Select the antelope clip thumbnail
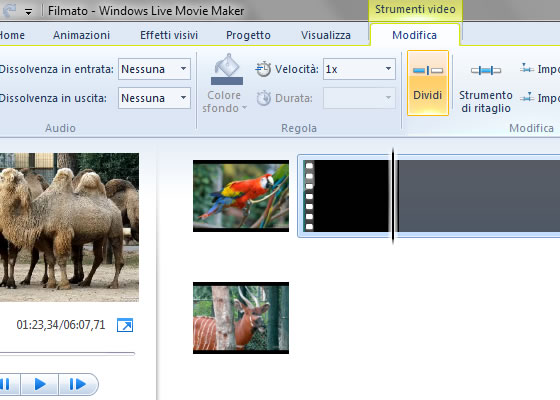 point(241,318)
